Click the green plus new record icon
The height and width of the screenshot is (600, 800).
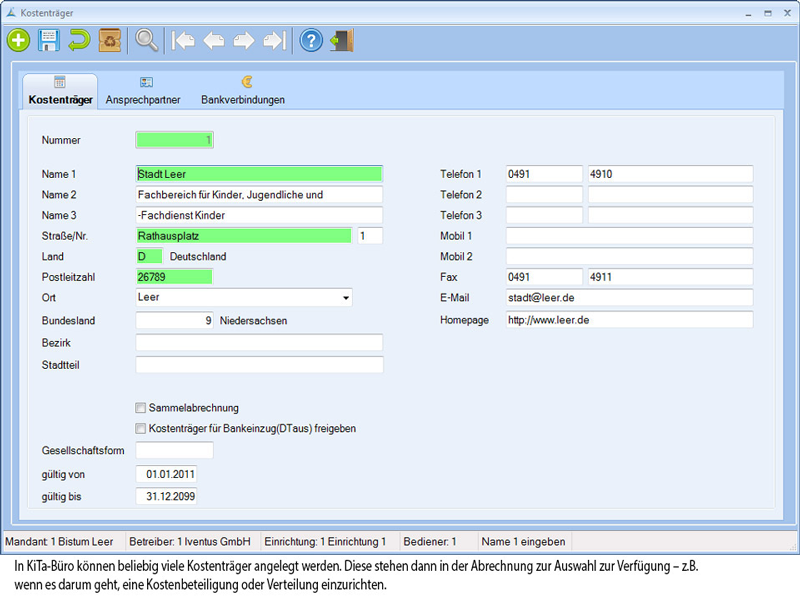click(x=19, y=40)
